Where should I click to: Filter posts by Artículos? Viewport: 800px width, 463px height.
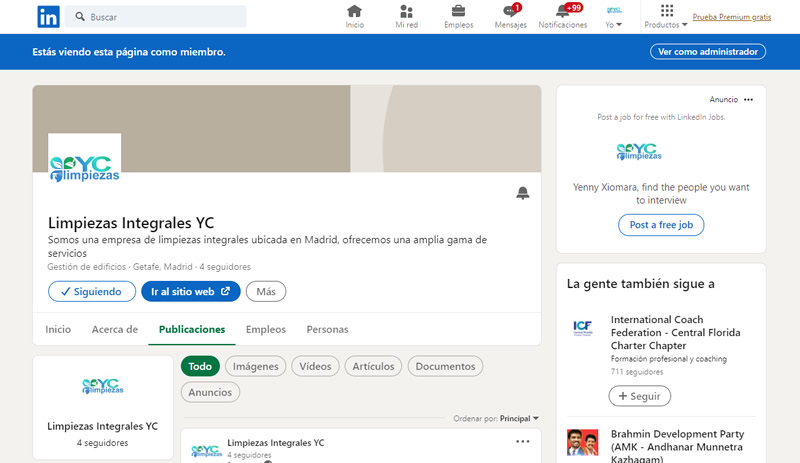373,366
